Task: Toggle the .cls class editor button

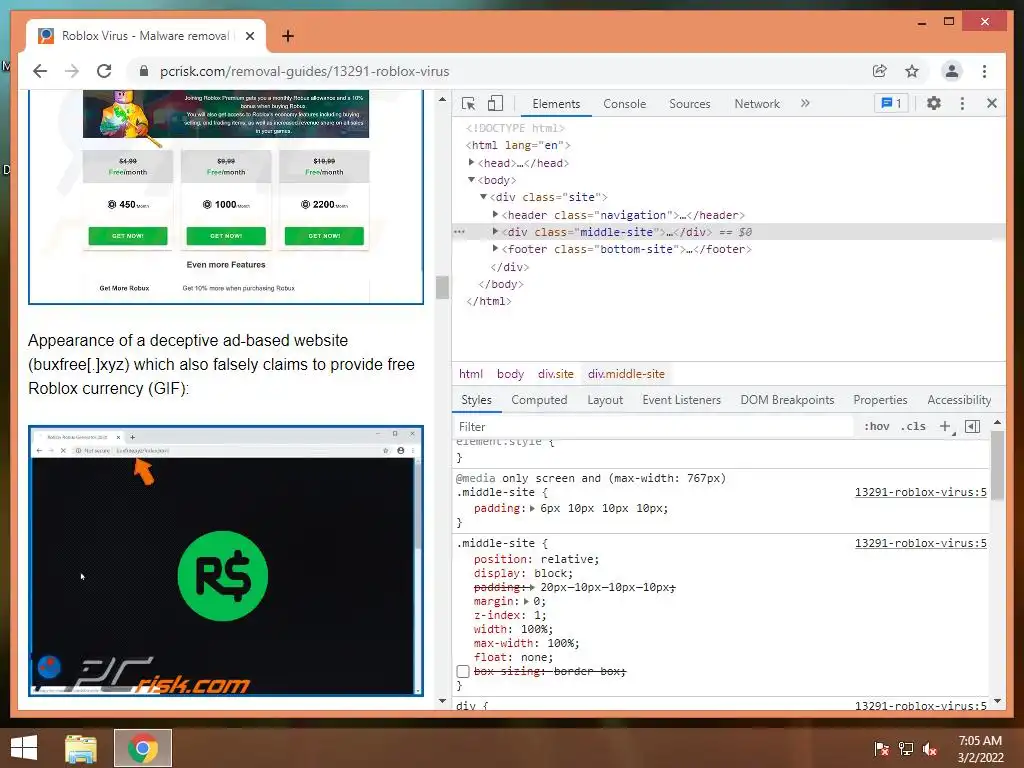Action: click(913, 426)
